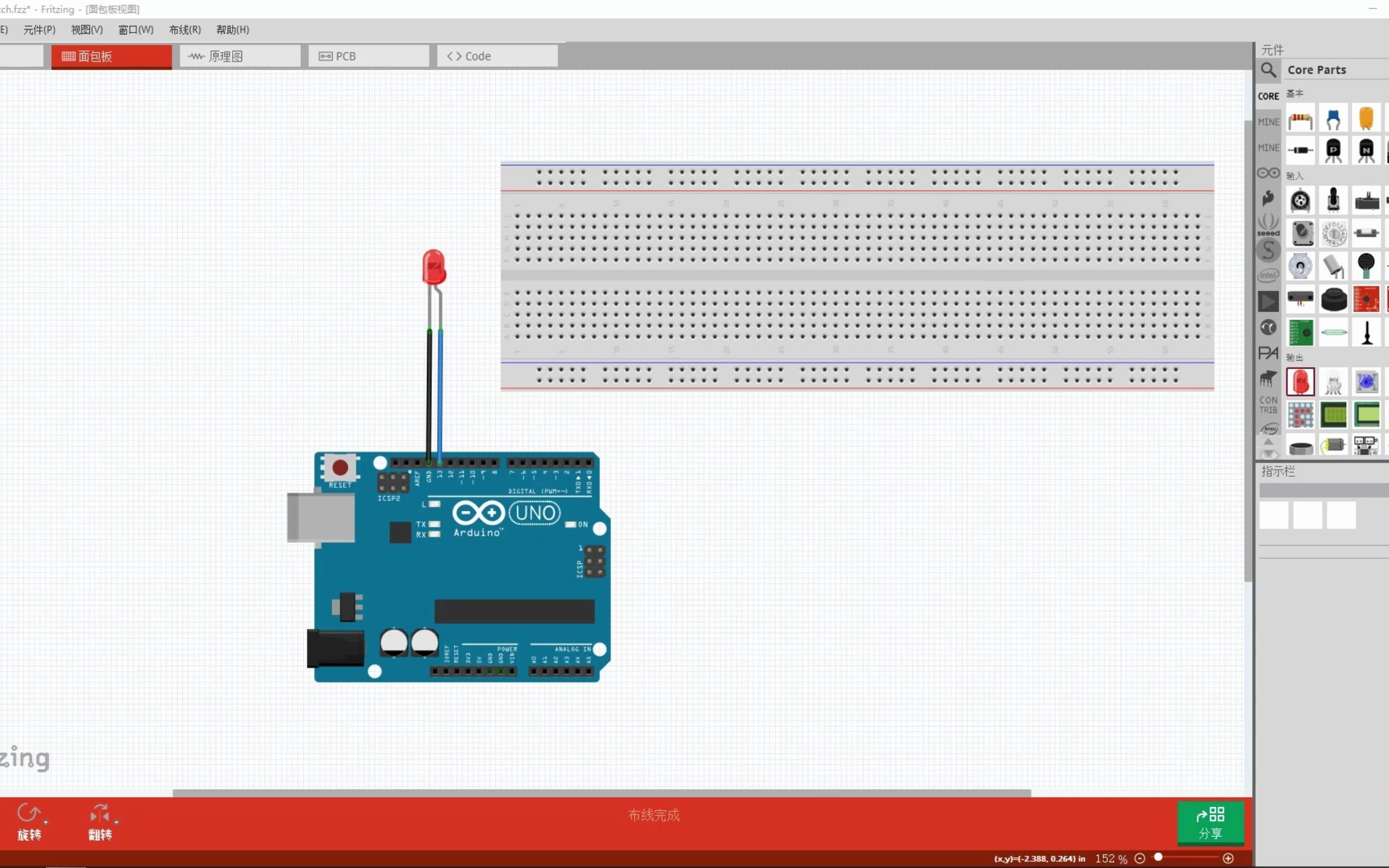The width and height of the screenshot is (1389, 868).
Task: Click the red LED on the canvas
Action: (433, 266)
